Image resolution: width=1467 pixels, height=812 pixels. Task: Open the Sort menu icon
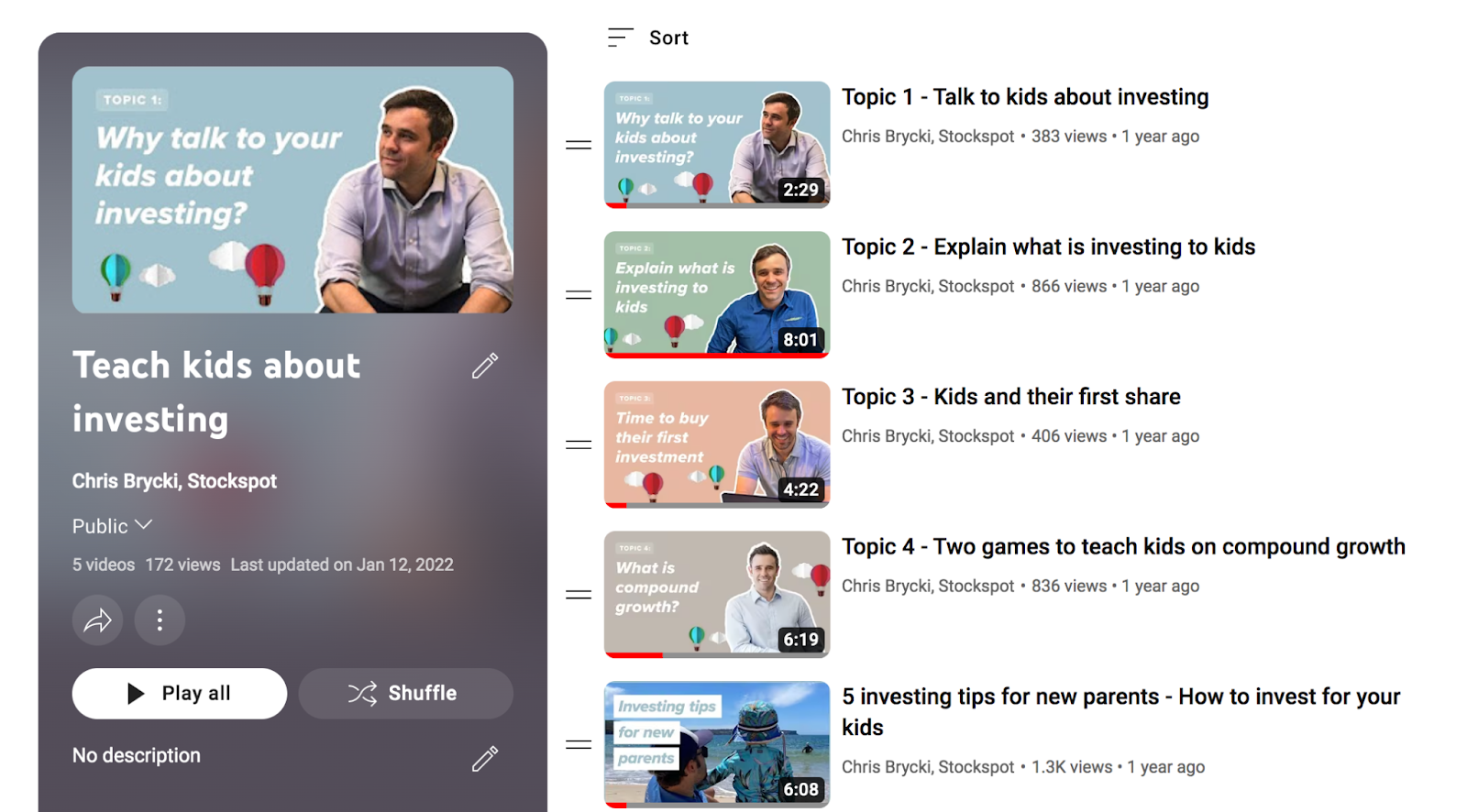click(x=620, y=38)
